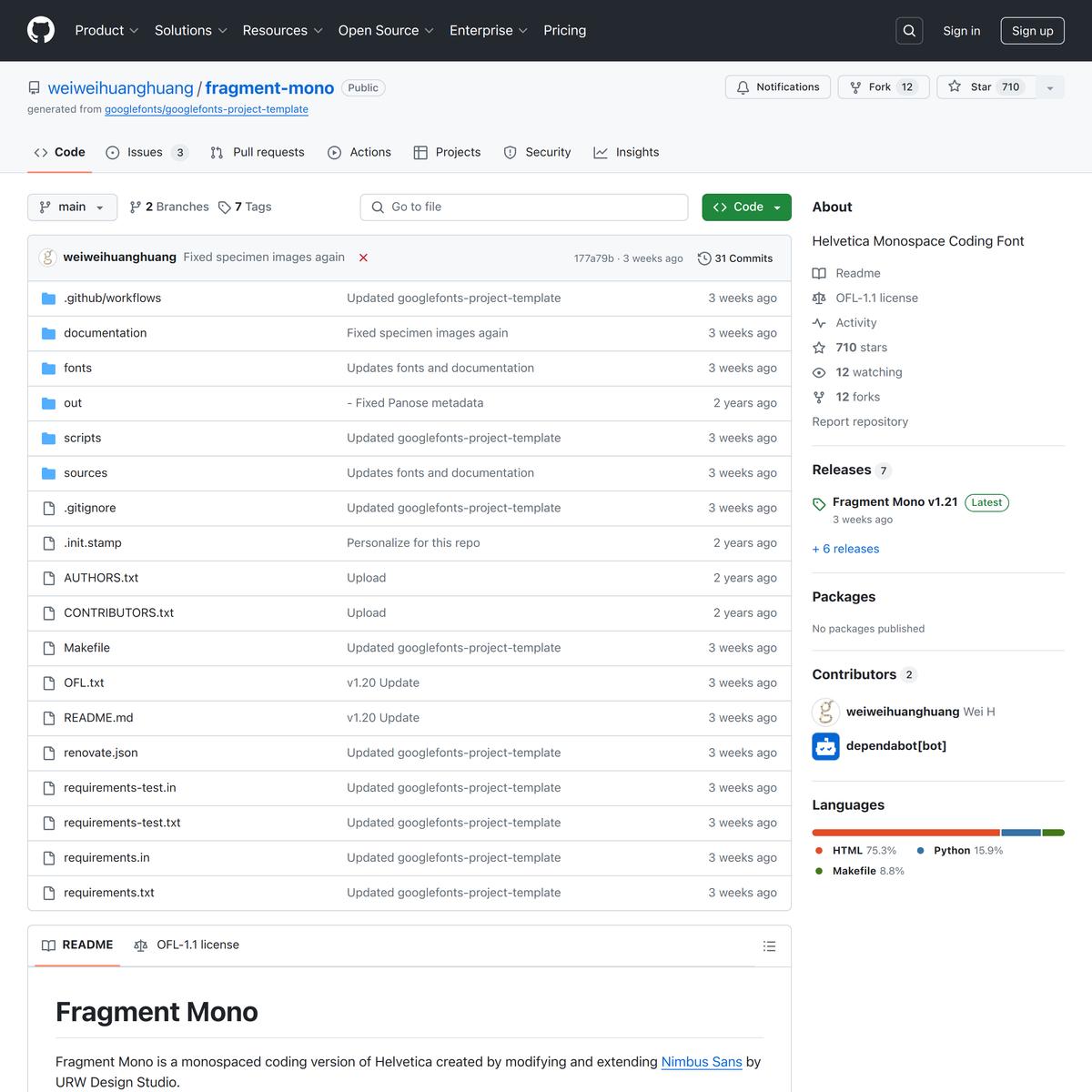Screen dimensions: 1092x1092
Task: Click the search magnifier icon in header
Action: (x=909, y=31)
